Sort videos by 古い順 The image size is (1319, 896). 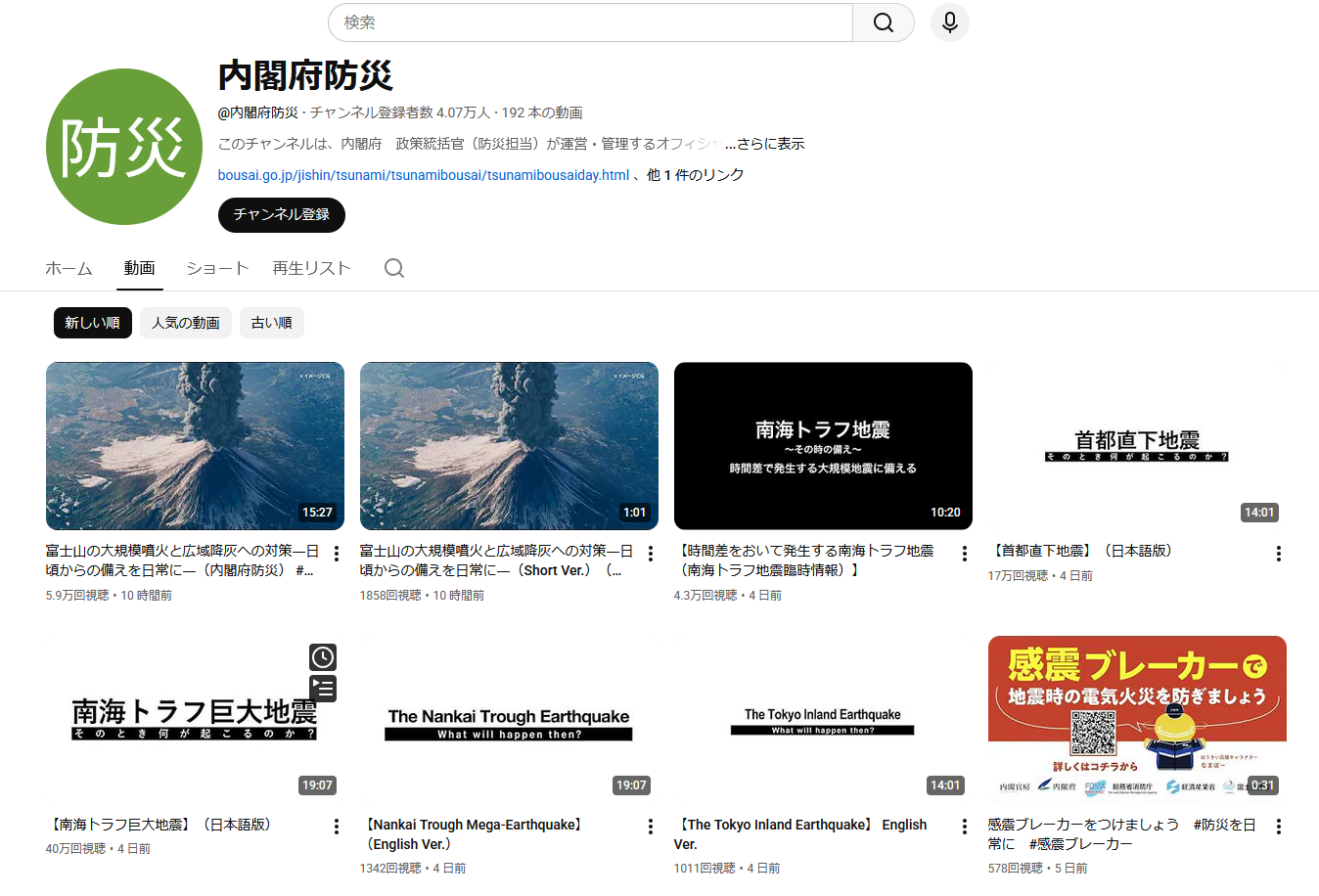click(271, 323)
